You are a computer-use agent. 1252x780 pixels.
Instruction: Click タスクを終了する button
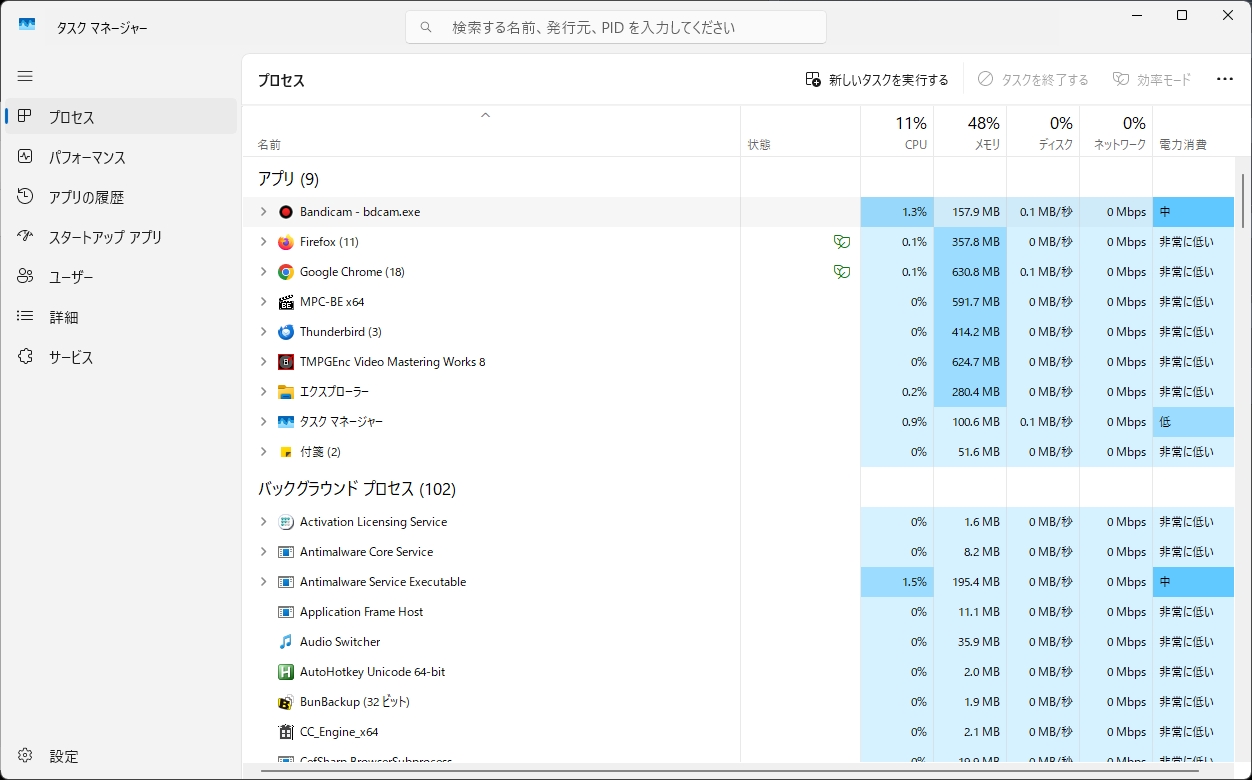point(1033,79)
